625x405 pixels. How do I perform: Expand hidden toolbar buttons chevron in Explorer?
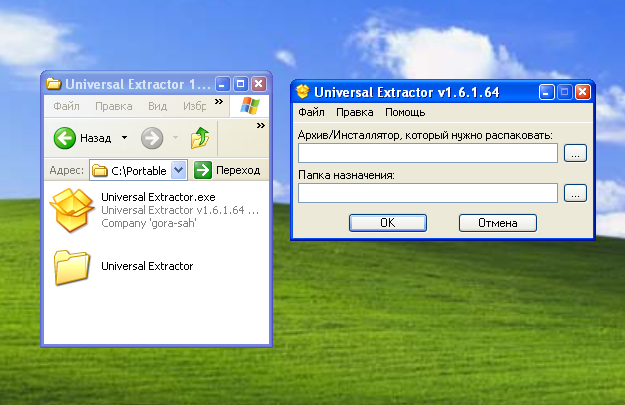tap(261, 126)
